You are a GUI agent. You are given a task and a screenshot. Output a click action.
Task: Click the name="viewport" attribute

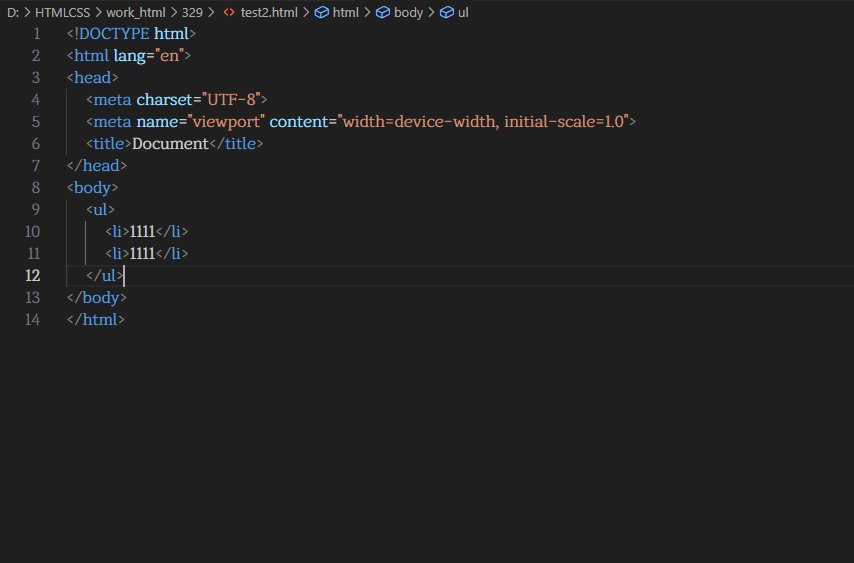(200, 122)
